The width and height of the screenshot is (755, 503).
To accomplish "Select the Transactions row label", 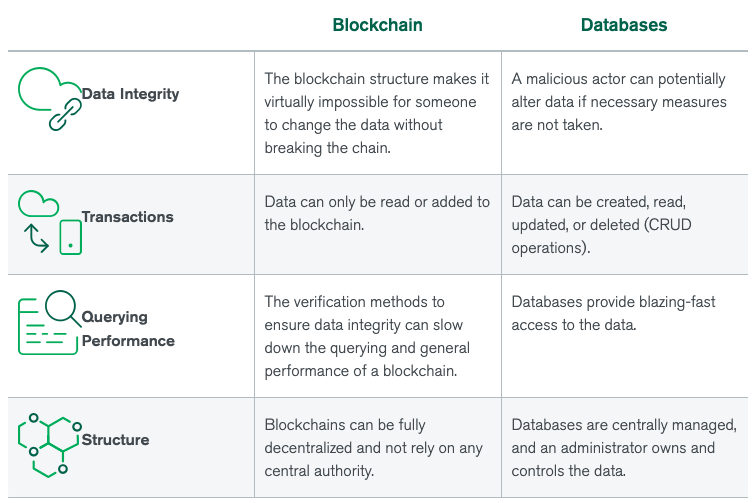I will 128,217.
